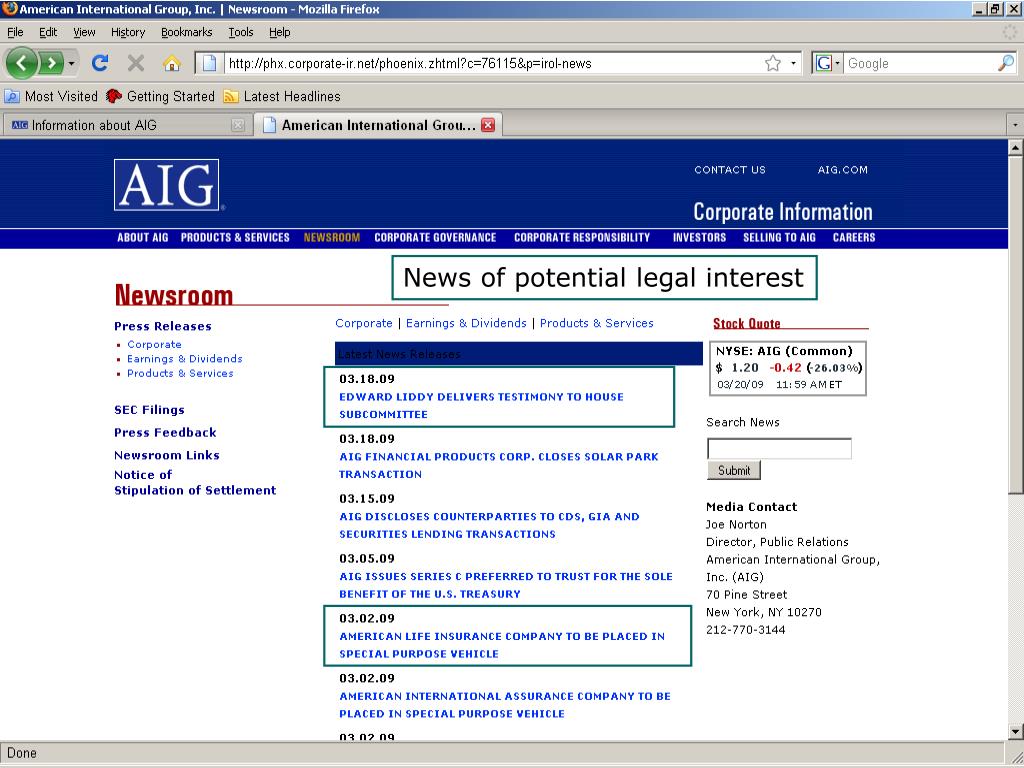Open the History menu
The width and height of the screenshot is (1024, 768).
click(128, 32)
